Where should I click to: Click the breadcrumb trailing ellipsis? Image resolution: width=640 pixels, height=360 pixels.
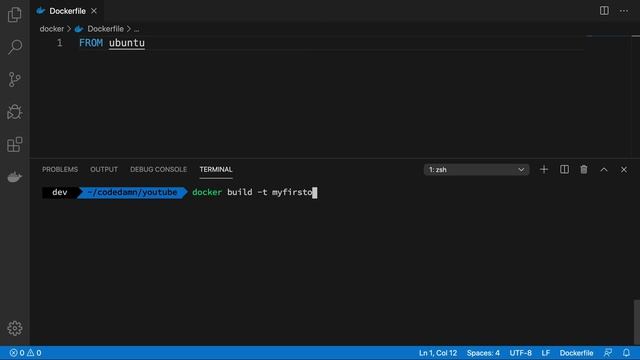click(x=136, y=29)
